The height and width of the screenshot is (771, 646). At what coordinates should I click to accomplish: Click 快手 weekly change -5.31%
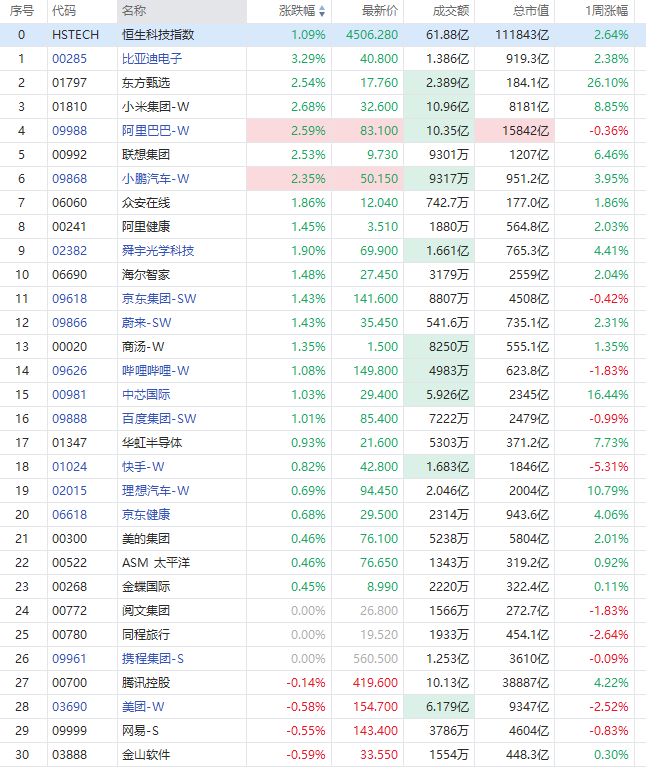click(609, 467)
